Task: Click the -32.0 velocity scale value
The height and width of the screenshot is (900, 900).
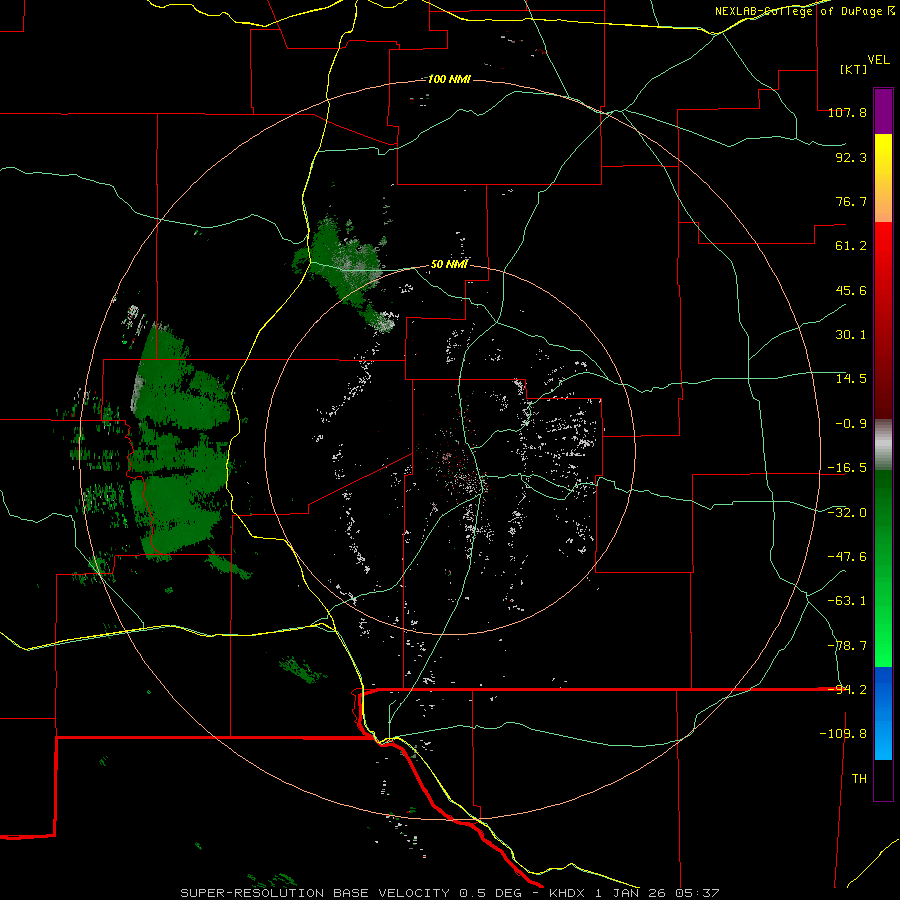Action: coord(847,513)
